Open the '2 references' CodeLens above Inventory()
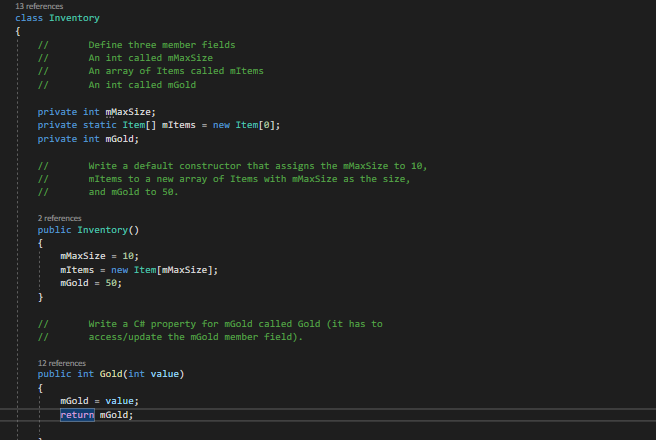Screen dimensions: 656x440 click(x=59, y=218)
